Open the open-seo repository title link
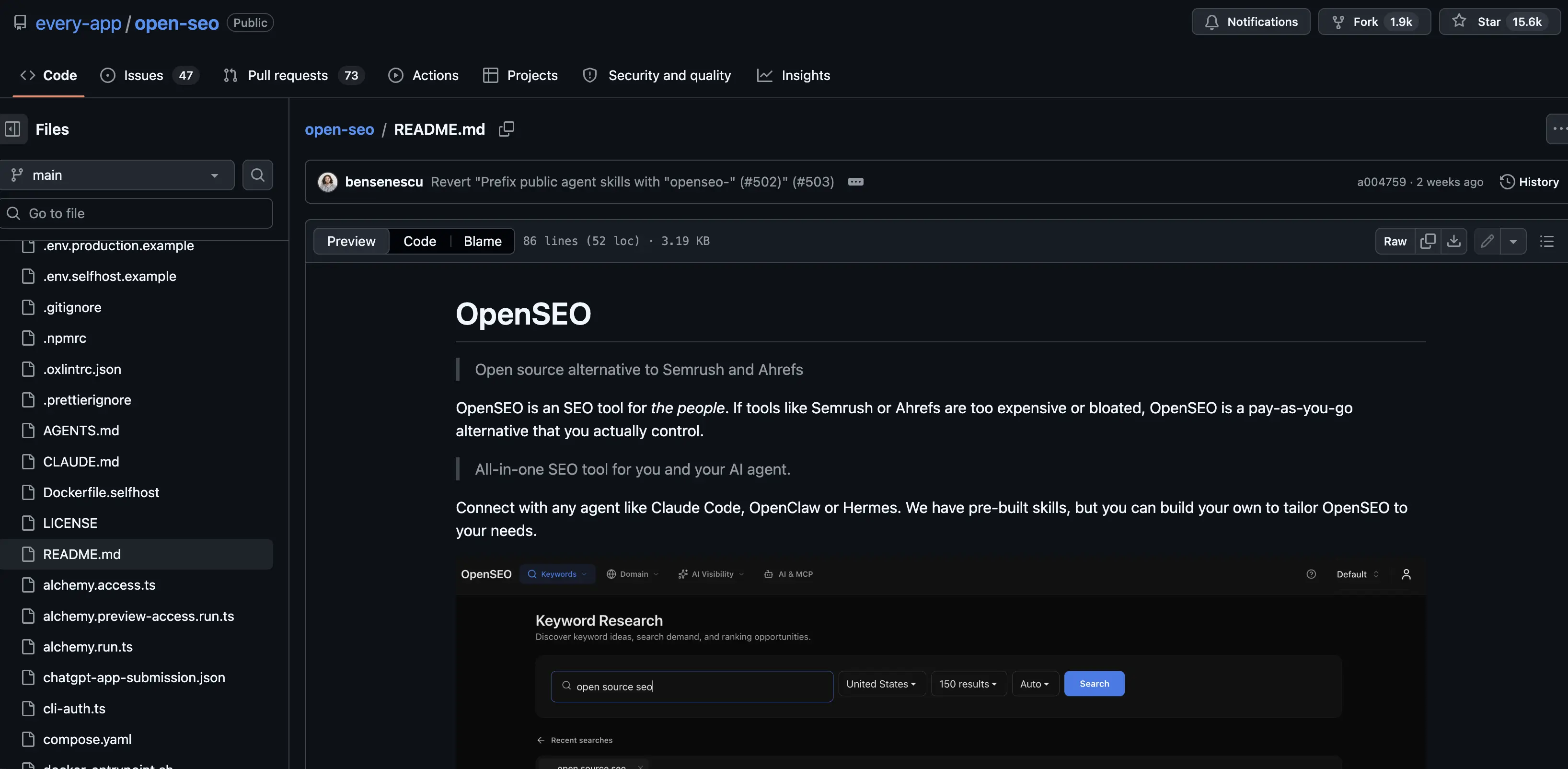 tap(176, 23)
